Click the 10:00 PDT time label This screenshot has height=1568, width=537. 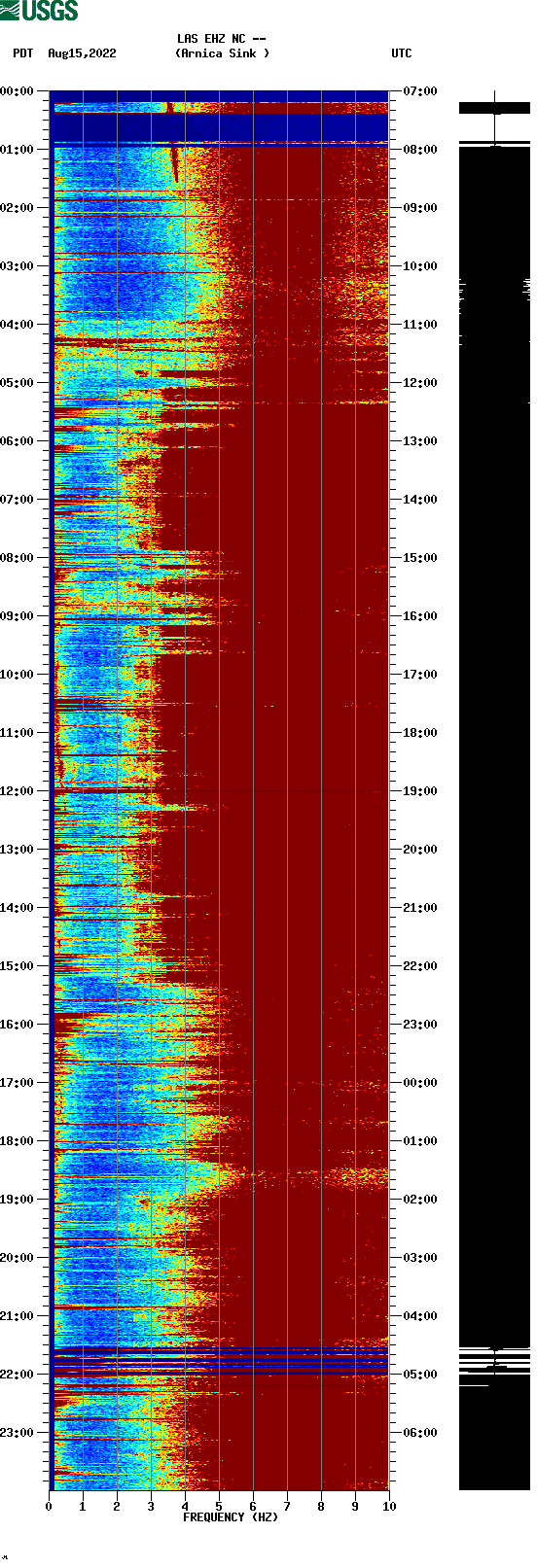tap(17, 675)
